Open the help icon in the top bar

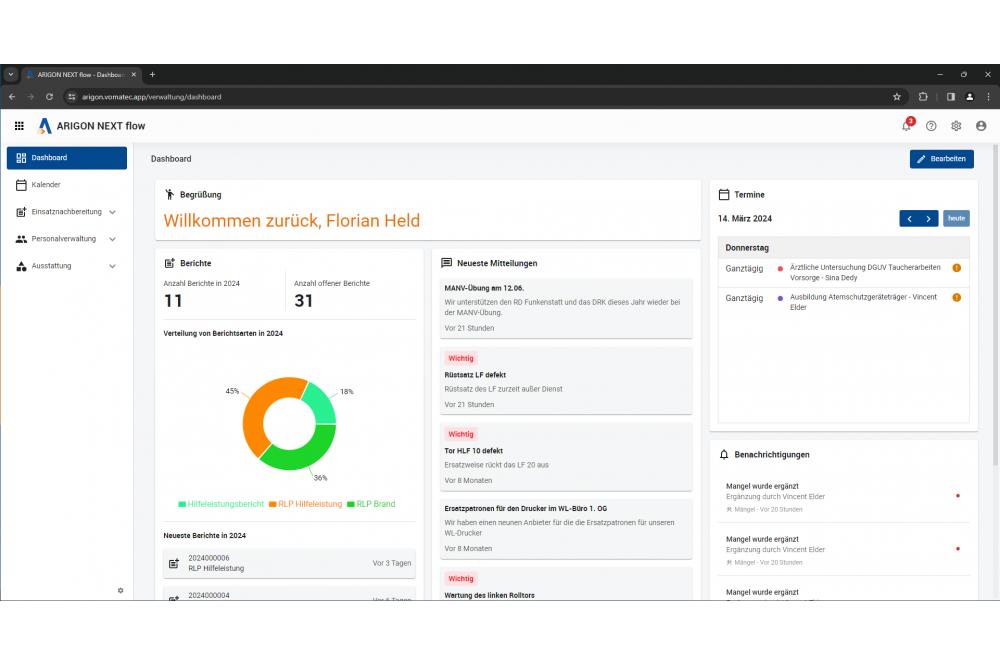[930, 126]
